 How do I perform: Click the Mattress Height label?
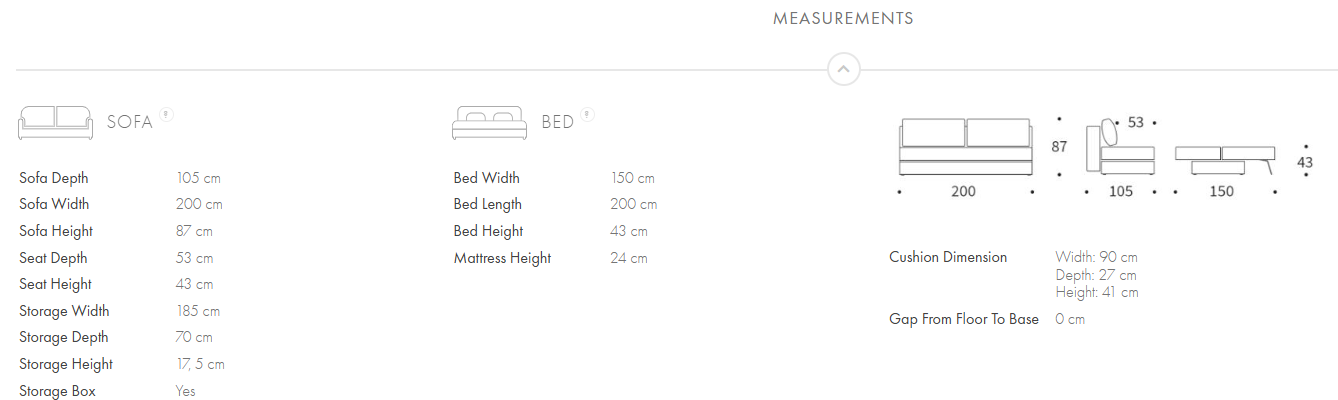point(502,258)
